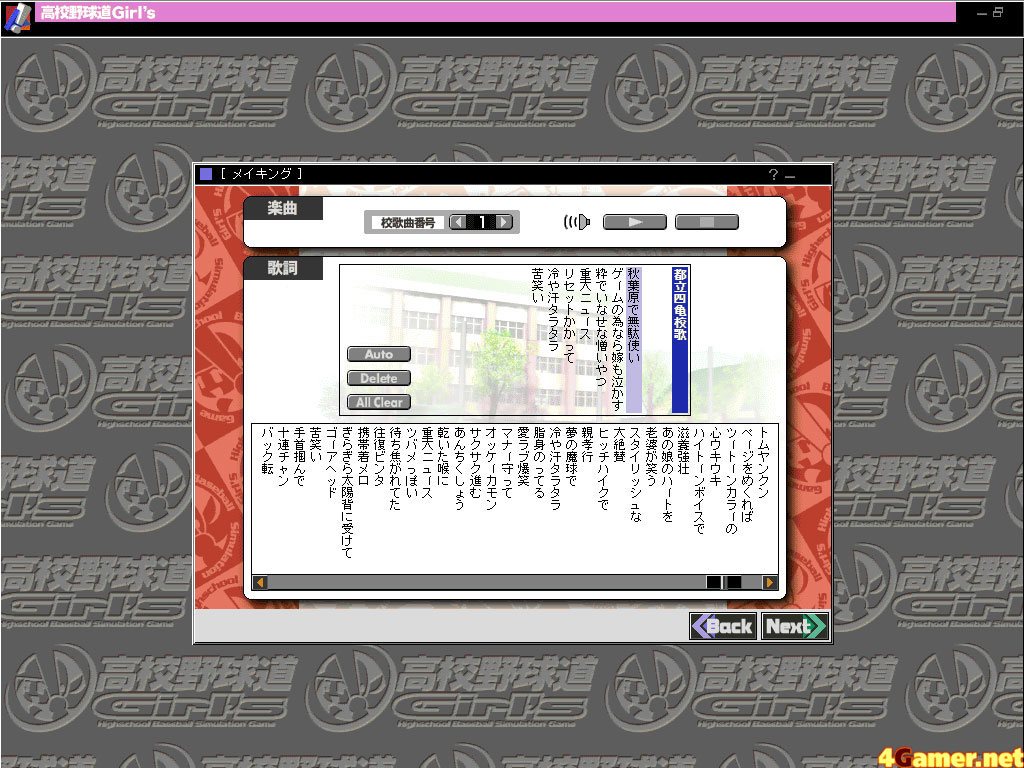
Task: Click the phrase list's right scroll arrow
Action: point(769,582)
